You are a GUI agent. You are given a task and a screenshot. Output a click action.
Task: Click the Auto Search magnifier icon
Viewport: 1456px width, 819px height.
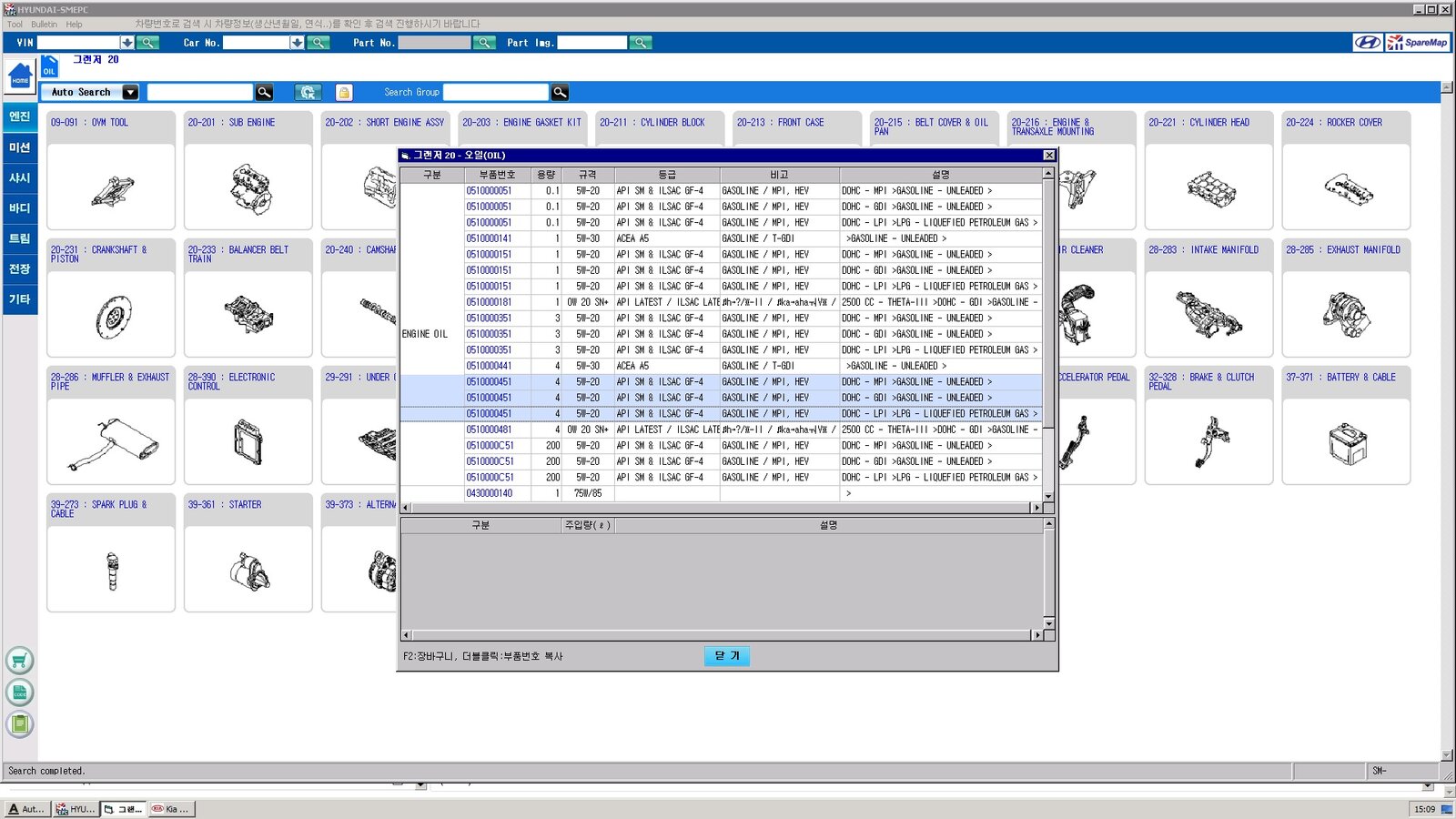pos(264,92)
